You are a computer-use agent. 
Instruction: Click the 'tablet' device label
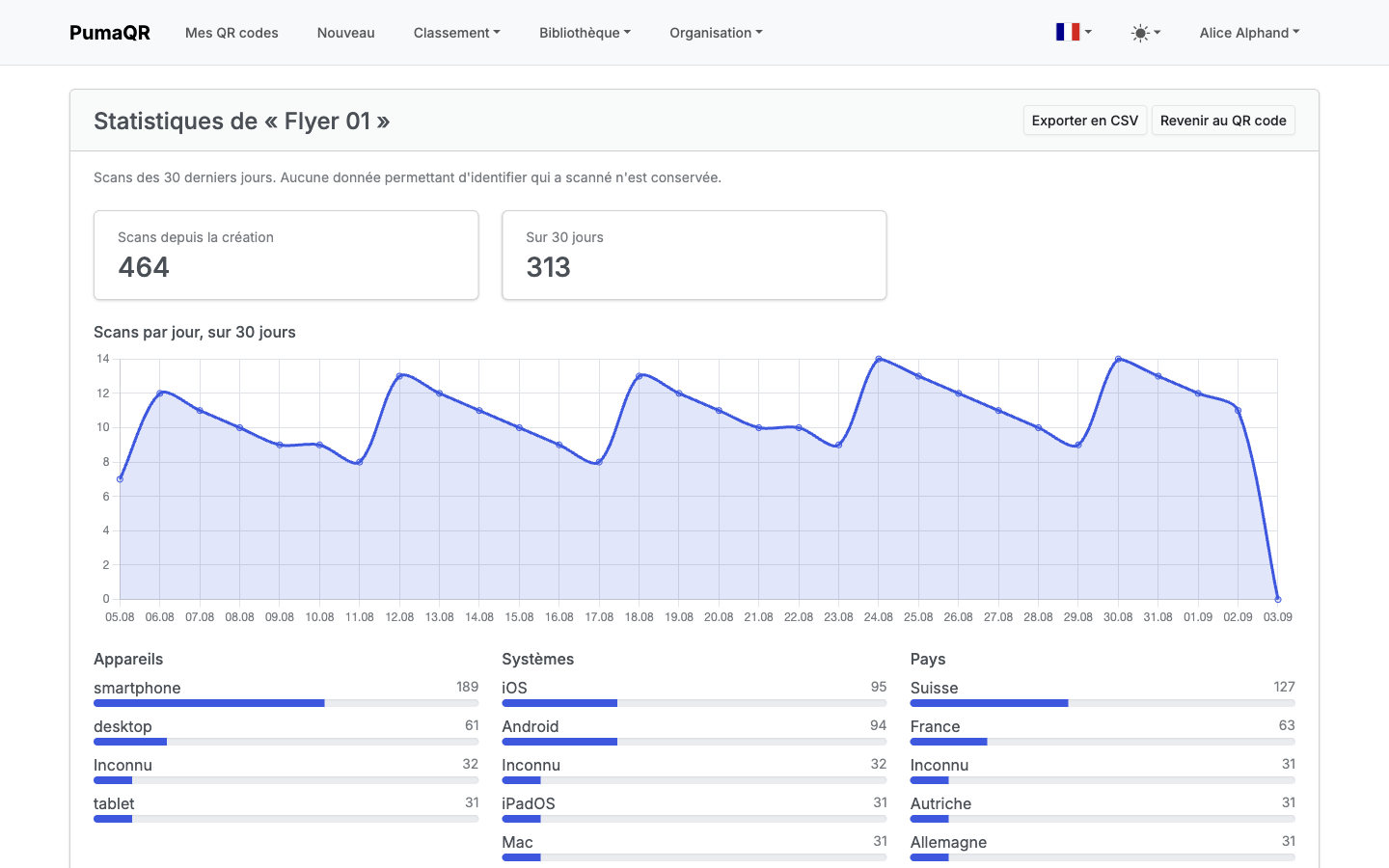pos(114,803)
